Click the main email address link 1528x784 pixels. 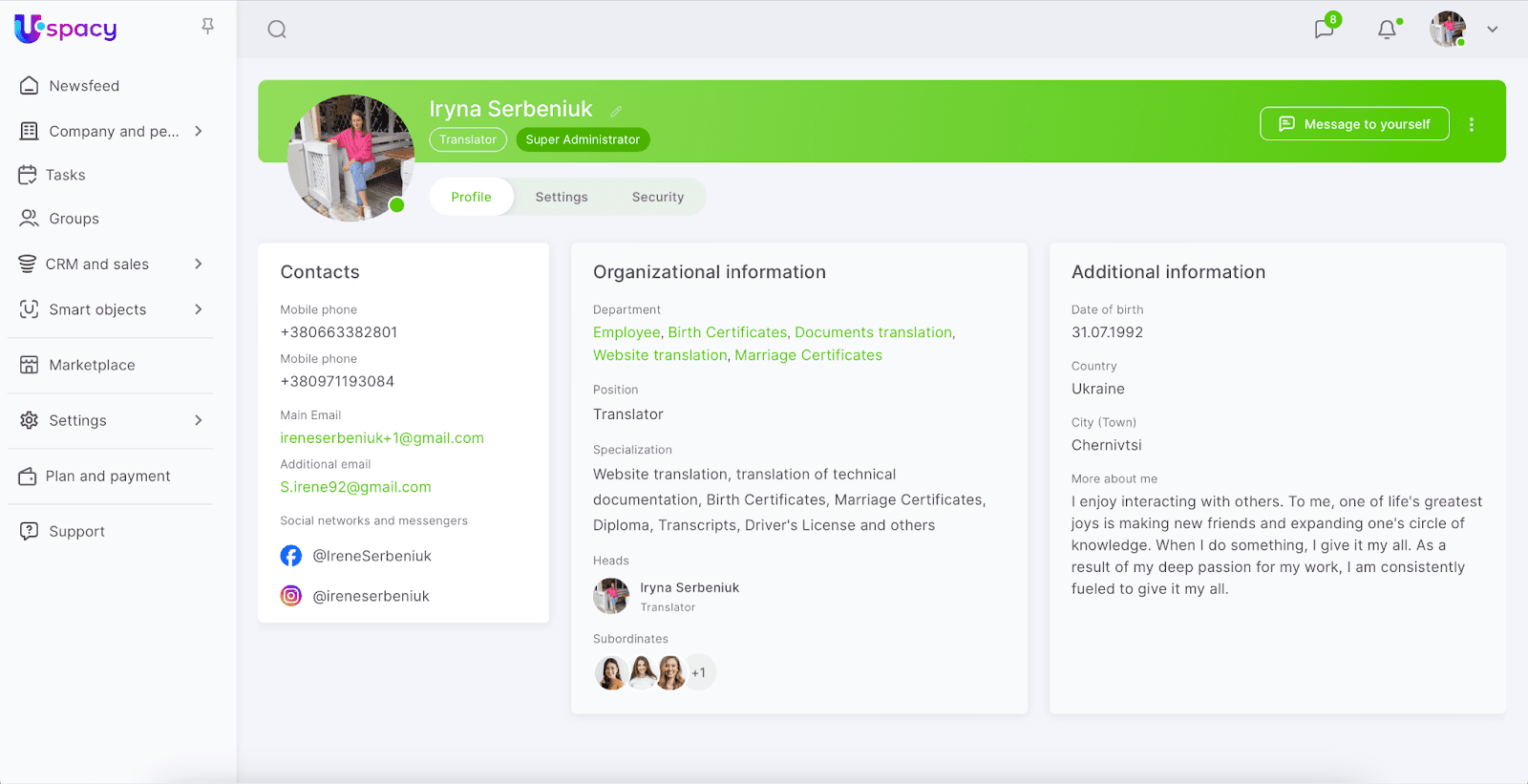coord(382,438)
